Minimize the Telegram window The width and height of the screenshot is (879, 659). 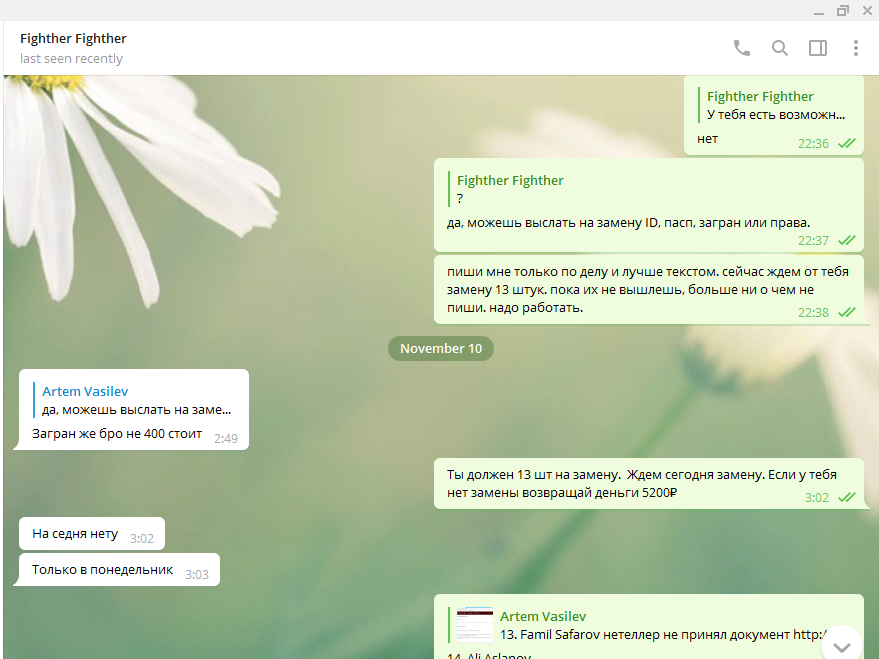tap(819, 11)
